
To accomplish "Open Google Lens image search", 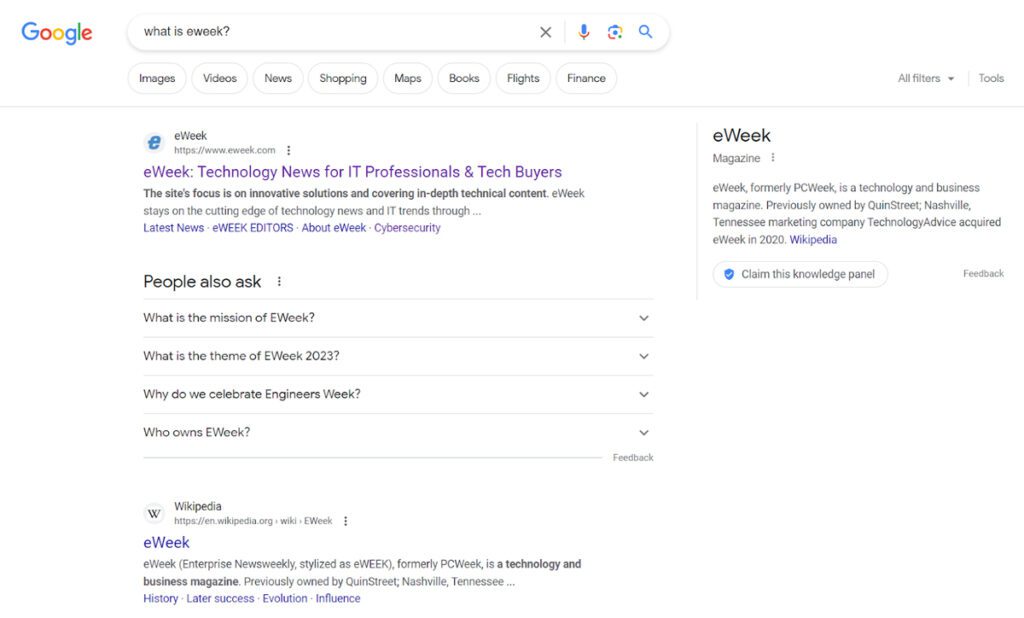I will [x=615, y=32].
